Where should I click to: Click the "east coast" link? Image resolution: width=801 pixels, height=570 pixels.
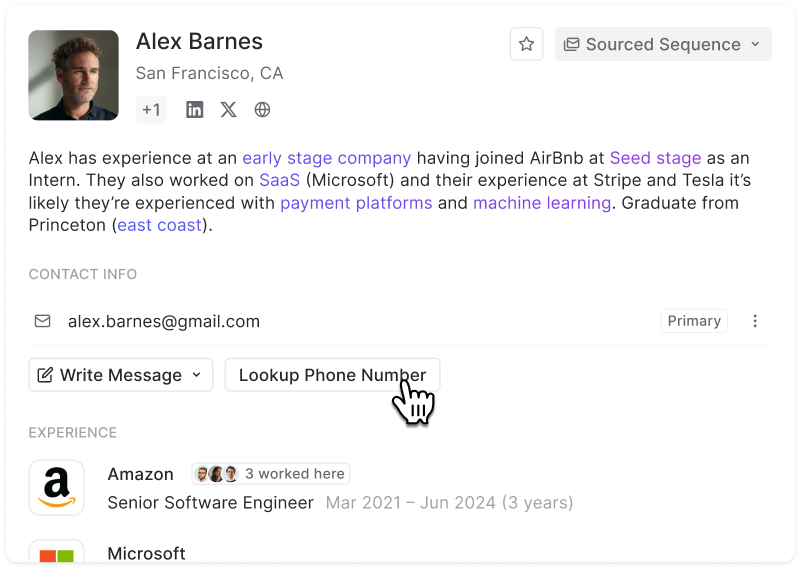coord(158,225)
